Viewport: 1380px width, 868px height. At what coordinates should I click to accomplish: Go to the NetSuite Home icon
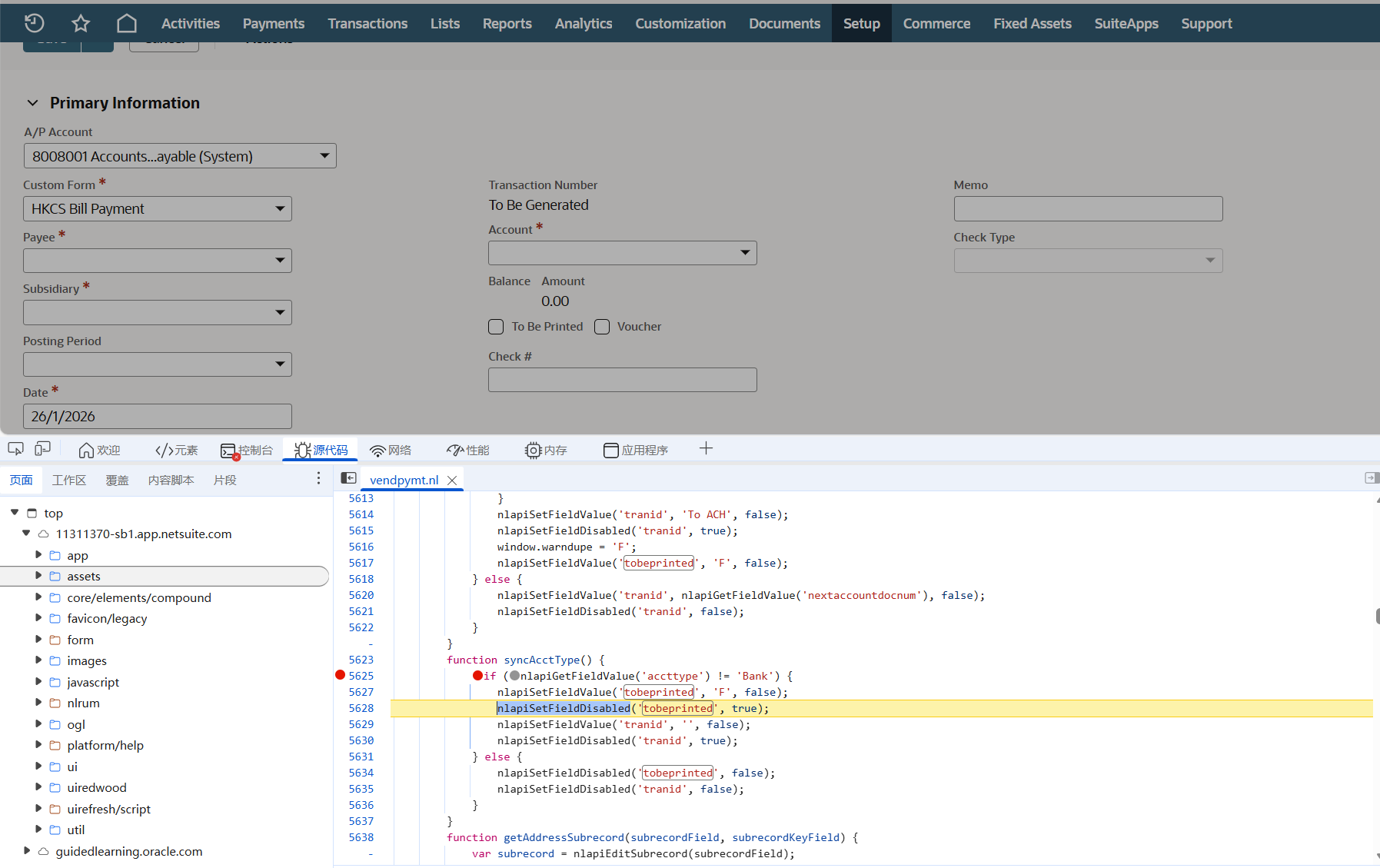click(127, 23)
